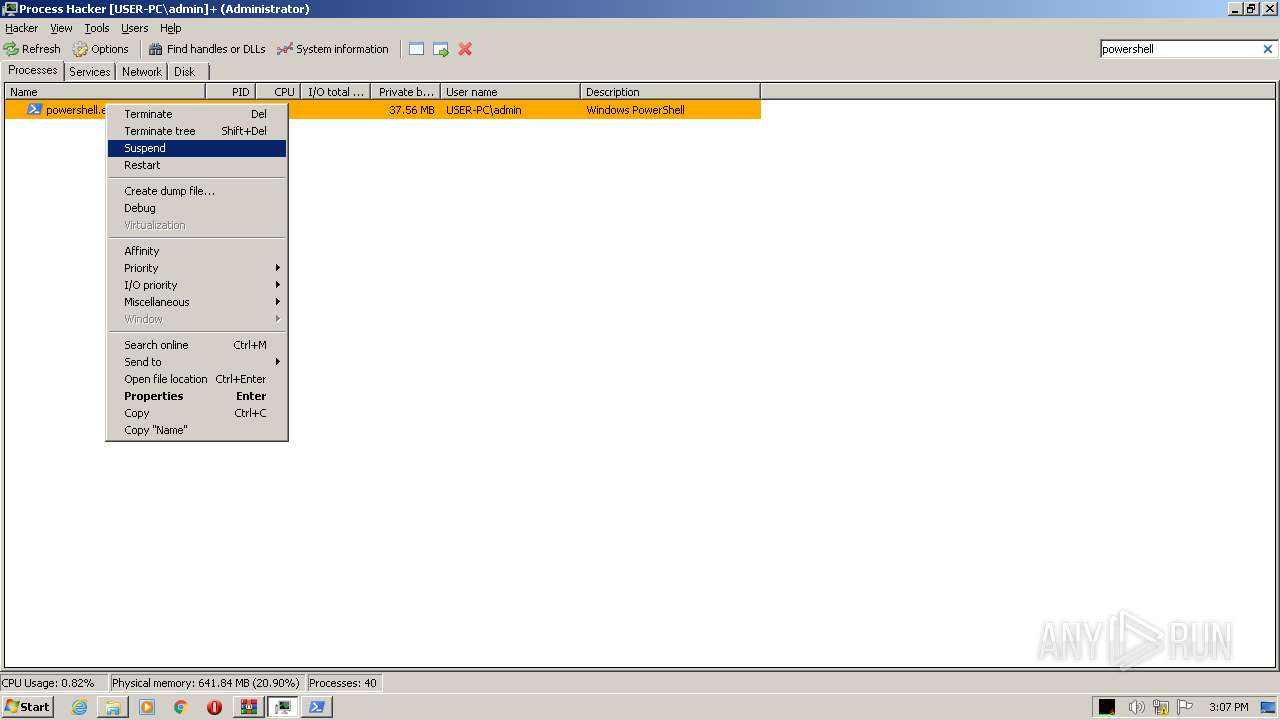Screen dimensions: 1280x720
Task: Click the Windows PowerShell description cell
Action: click(x=635, y=110)
